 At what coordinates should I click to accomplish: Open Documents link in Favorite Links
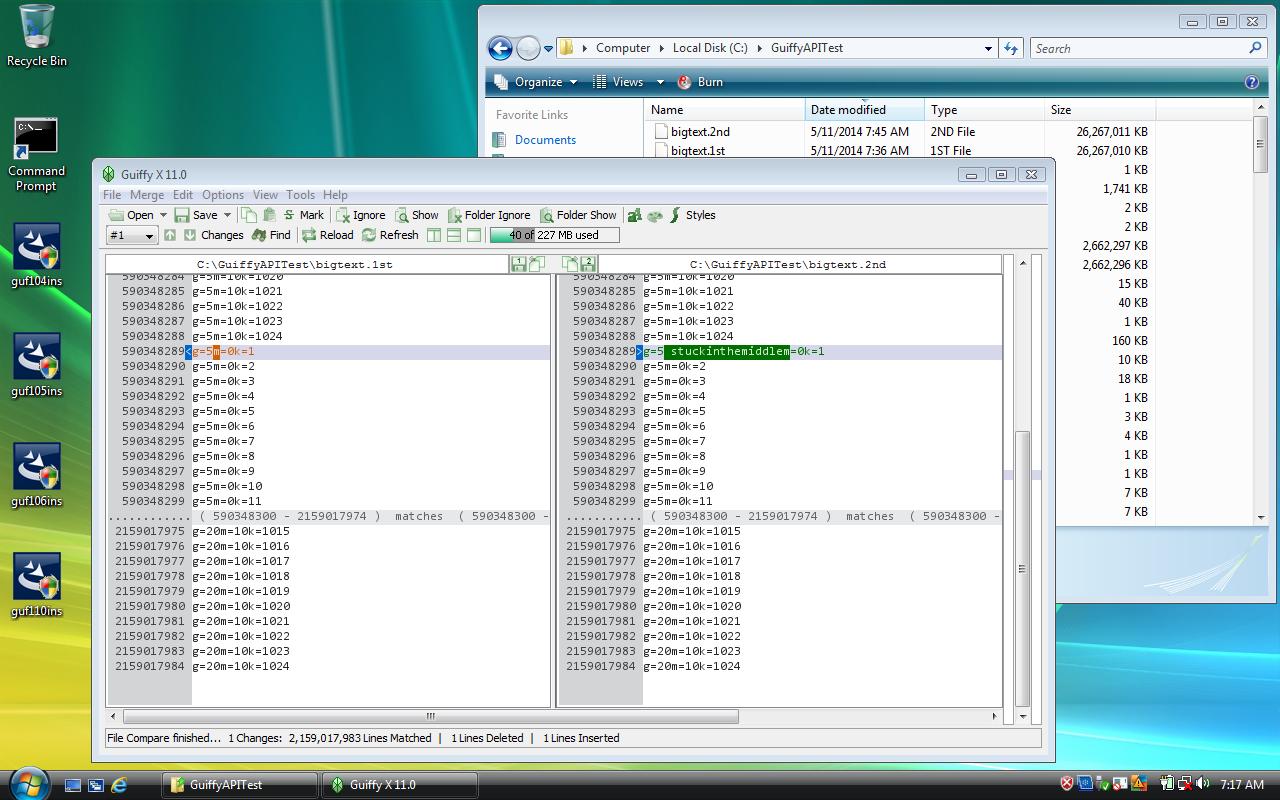pos(545,140)
